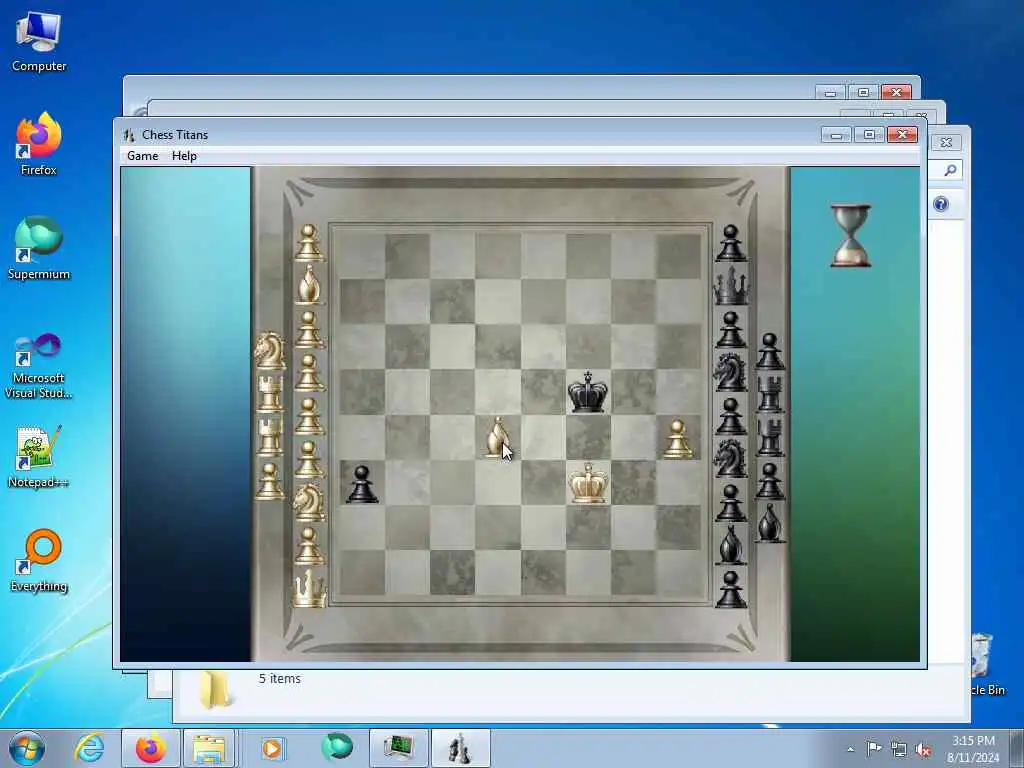Maximize the Chess Titans window
The height and width of the screenshot is (768, 1024).
point(869,135)
